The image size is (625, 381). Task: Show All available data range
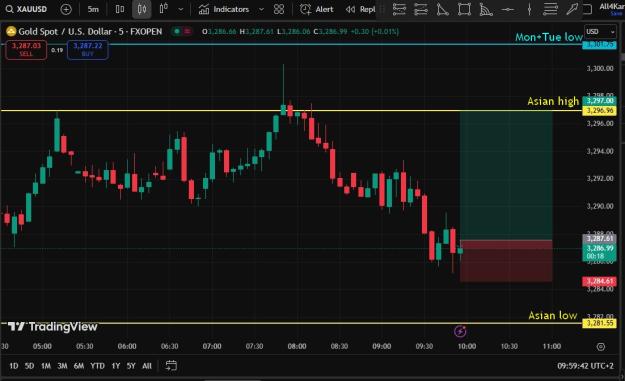(147, 365)
